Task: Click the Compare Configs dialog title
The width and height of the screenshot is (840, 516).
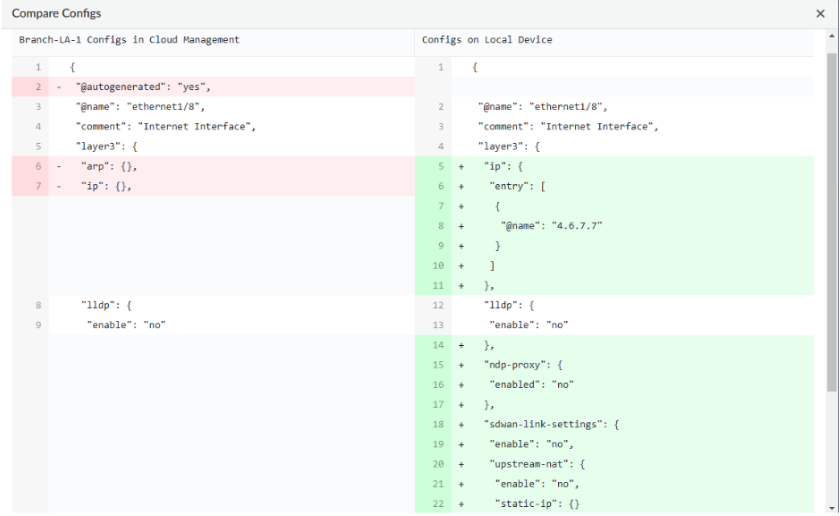Action: [x=56, y=14]
